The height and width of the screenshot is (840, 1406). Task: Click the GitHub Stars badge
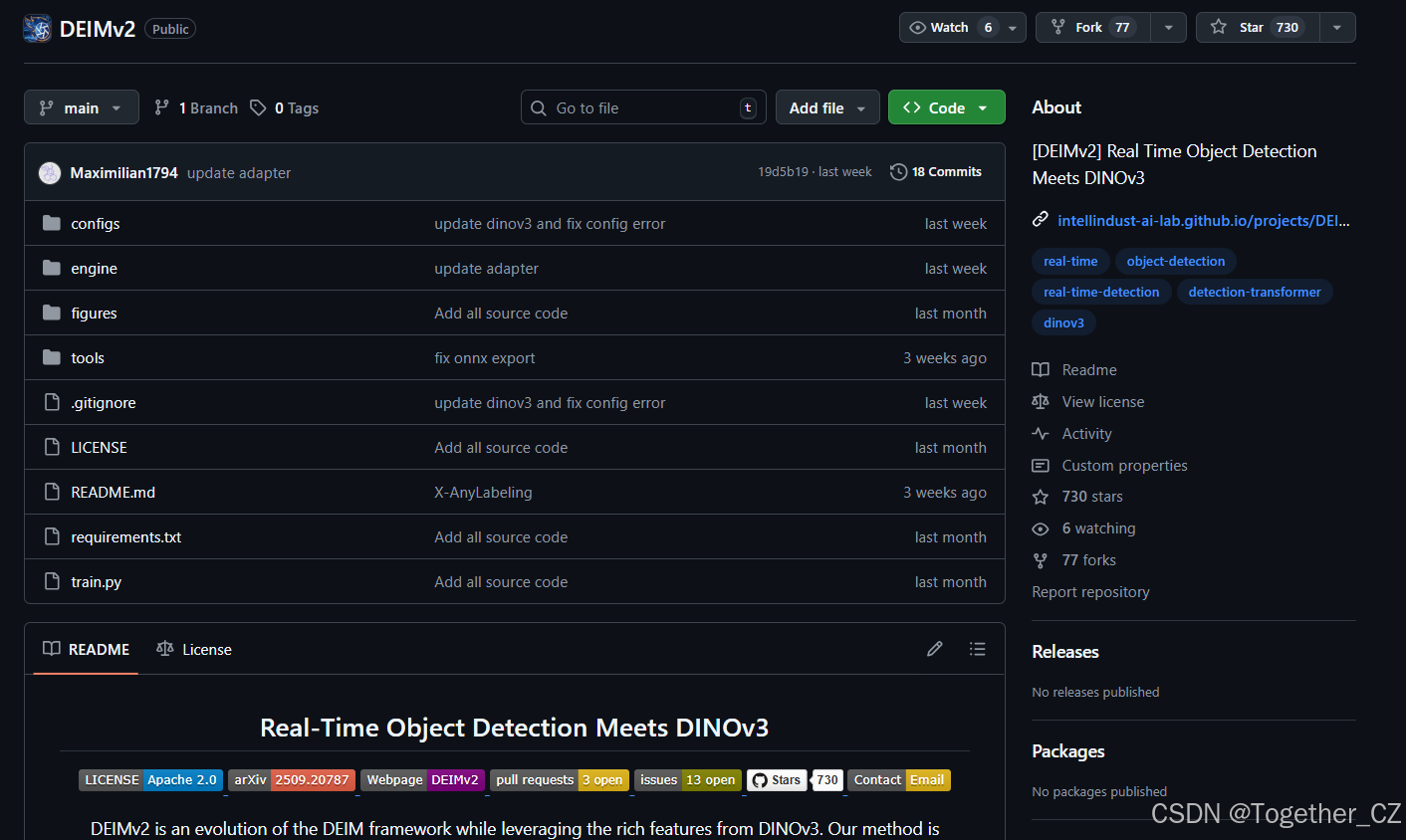coord(796,780)
